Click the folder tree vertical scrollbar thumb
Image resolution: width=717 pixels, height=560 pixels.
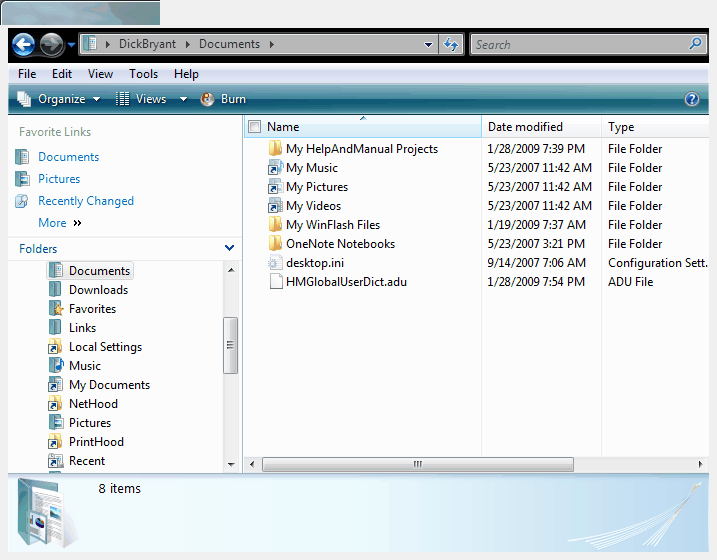[230, 345]
